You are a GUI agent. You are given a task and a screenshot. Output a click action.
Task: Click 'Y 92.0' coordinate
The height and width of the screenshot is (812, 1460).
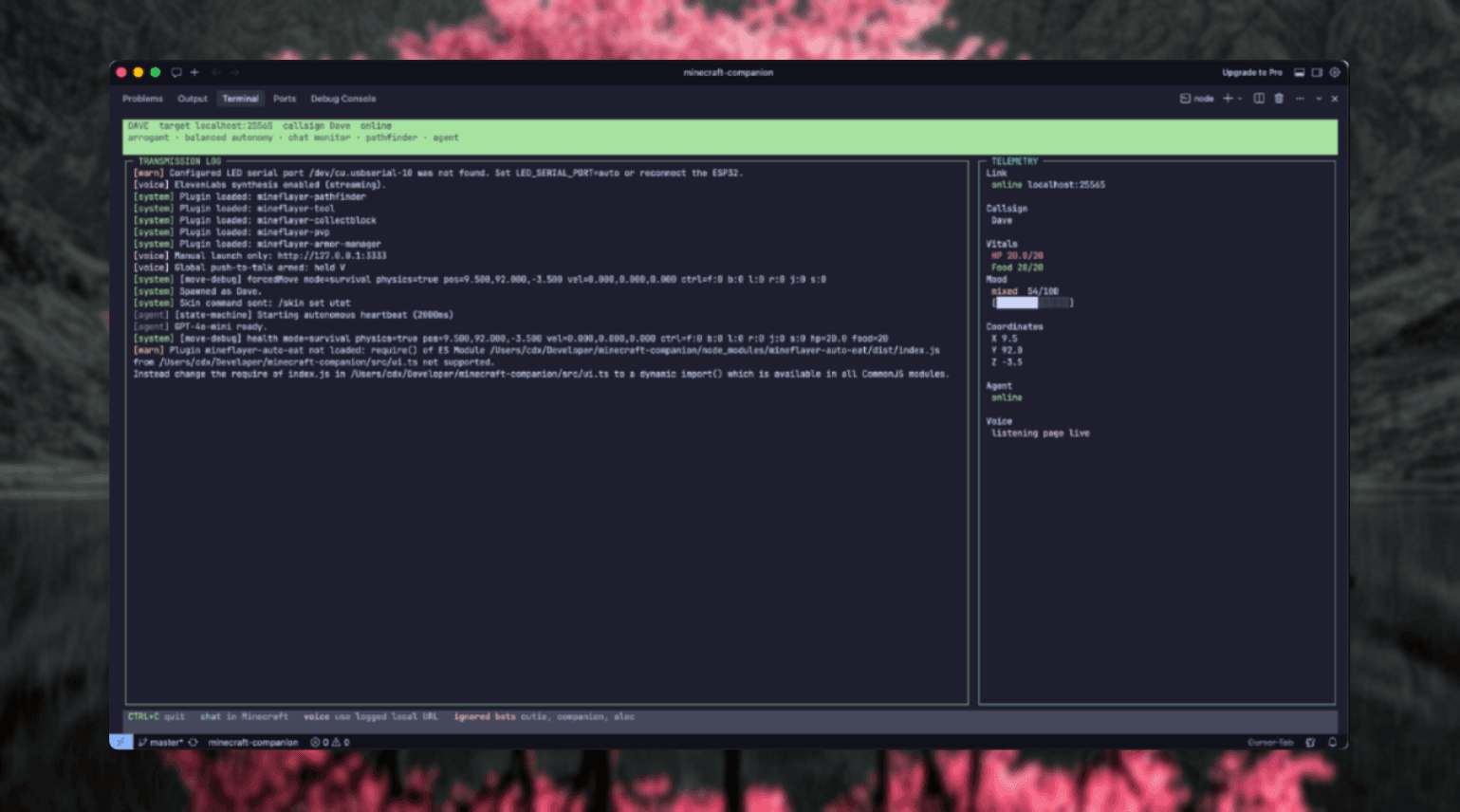click(1007, 350)
